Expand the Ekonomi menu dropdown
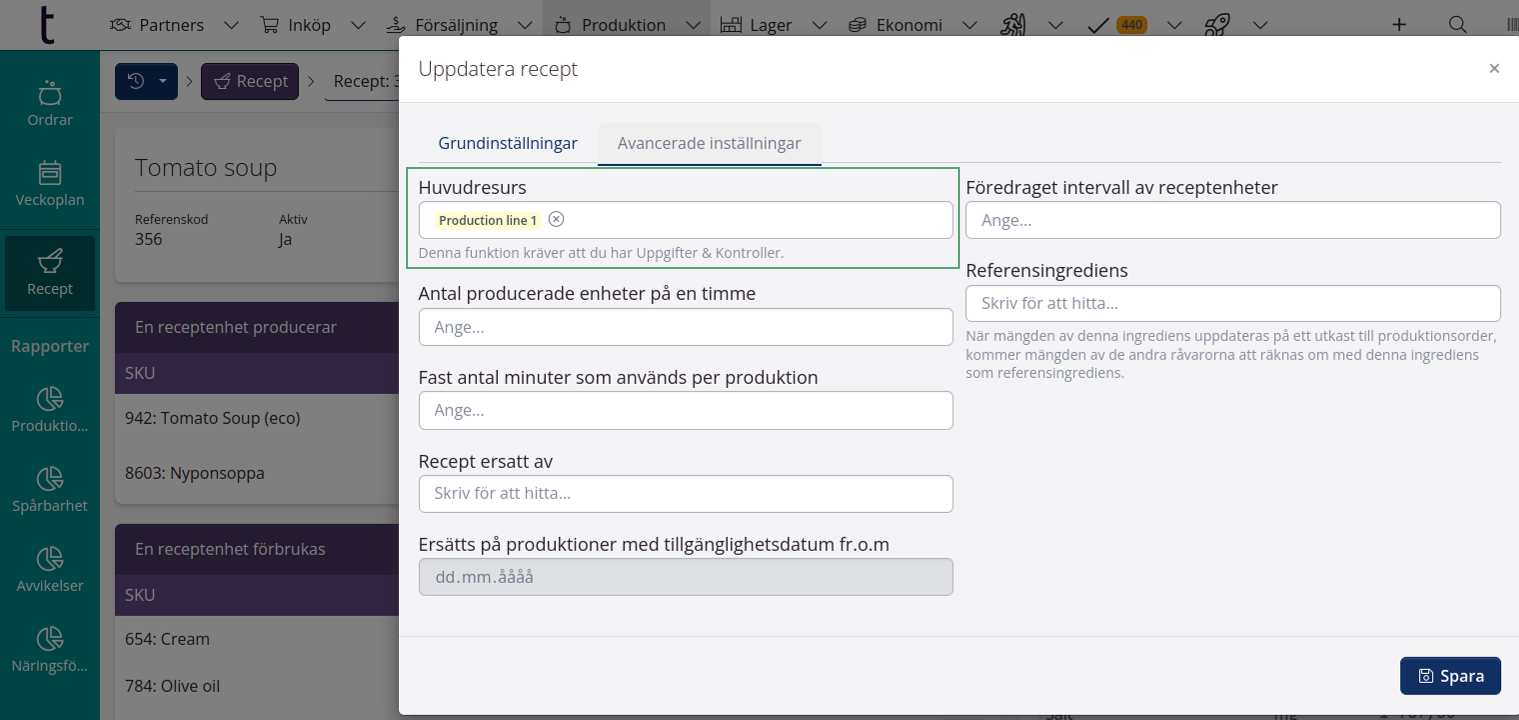The width and height of the screenshot is (1519, 720). (967, 25)
